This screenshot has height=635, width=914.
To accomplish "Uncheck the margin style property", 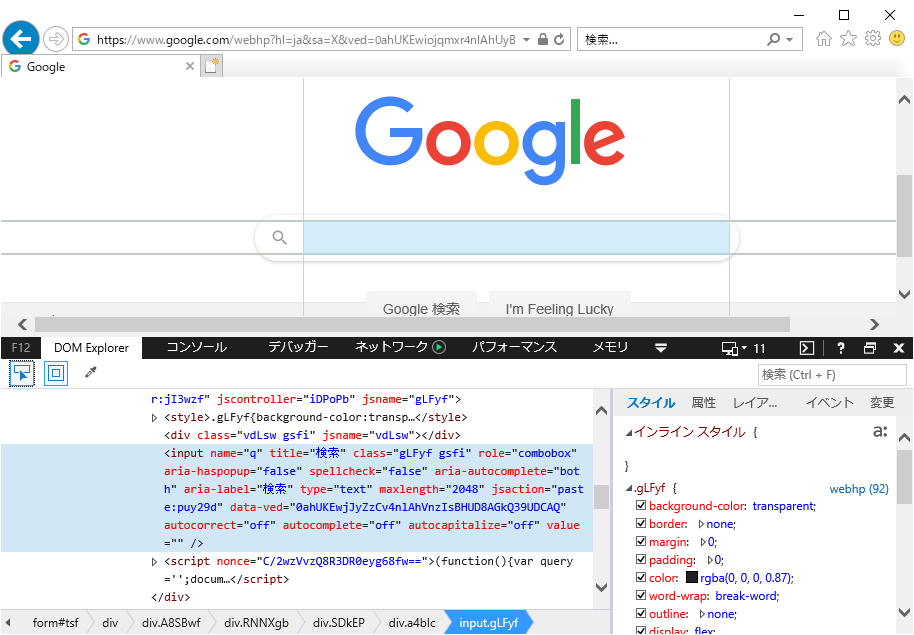I will tap(641, 542).
